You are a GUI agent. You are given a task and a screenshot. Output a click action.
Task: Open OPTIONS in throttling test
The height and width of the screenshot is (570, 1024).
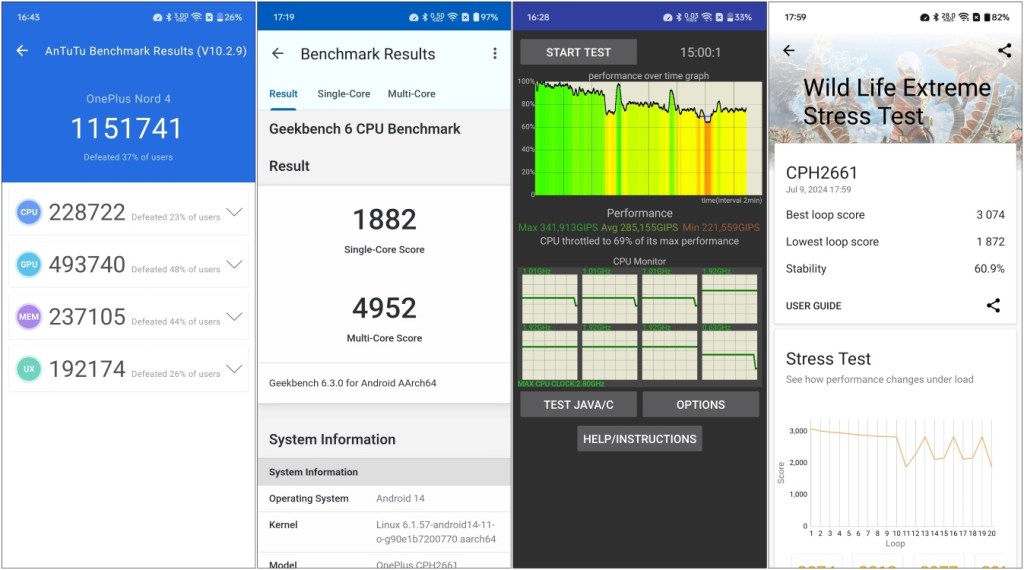coord(701,404)
